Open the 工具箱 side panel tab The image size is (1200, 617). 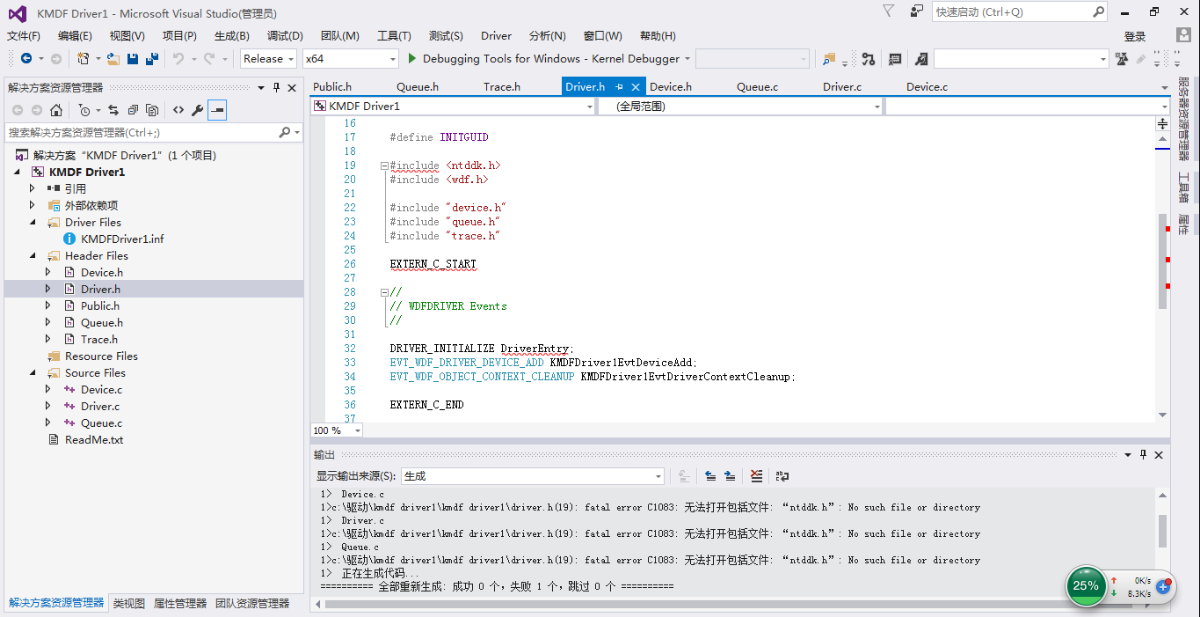click(x=1184, y=186)
